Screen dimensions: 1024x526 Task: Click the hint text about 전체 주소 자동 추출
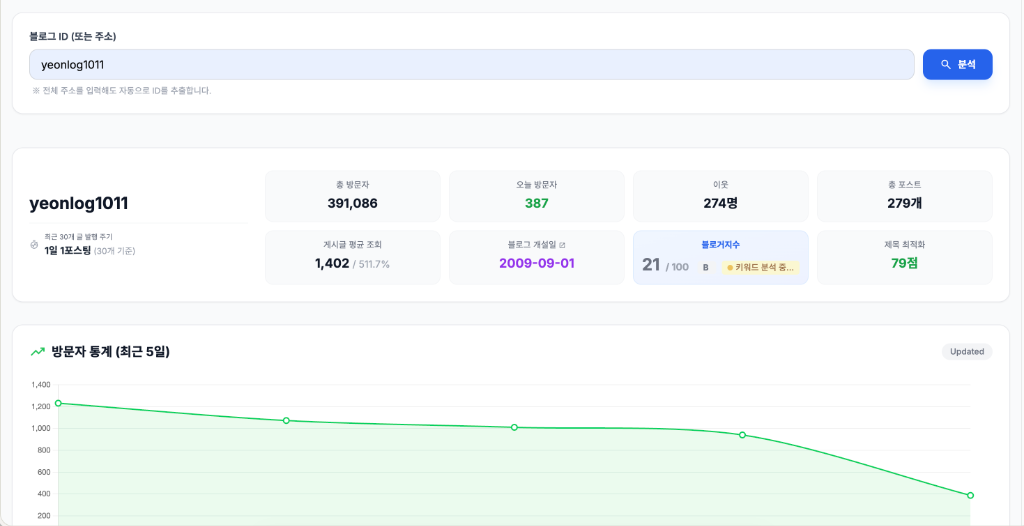121,91
